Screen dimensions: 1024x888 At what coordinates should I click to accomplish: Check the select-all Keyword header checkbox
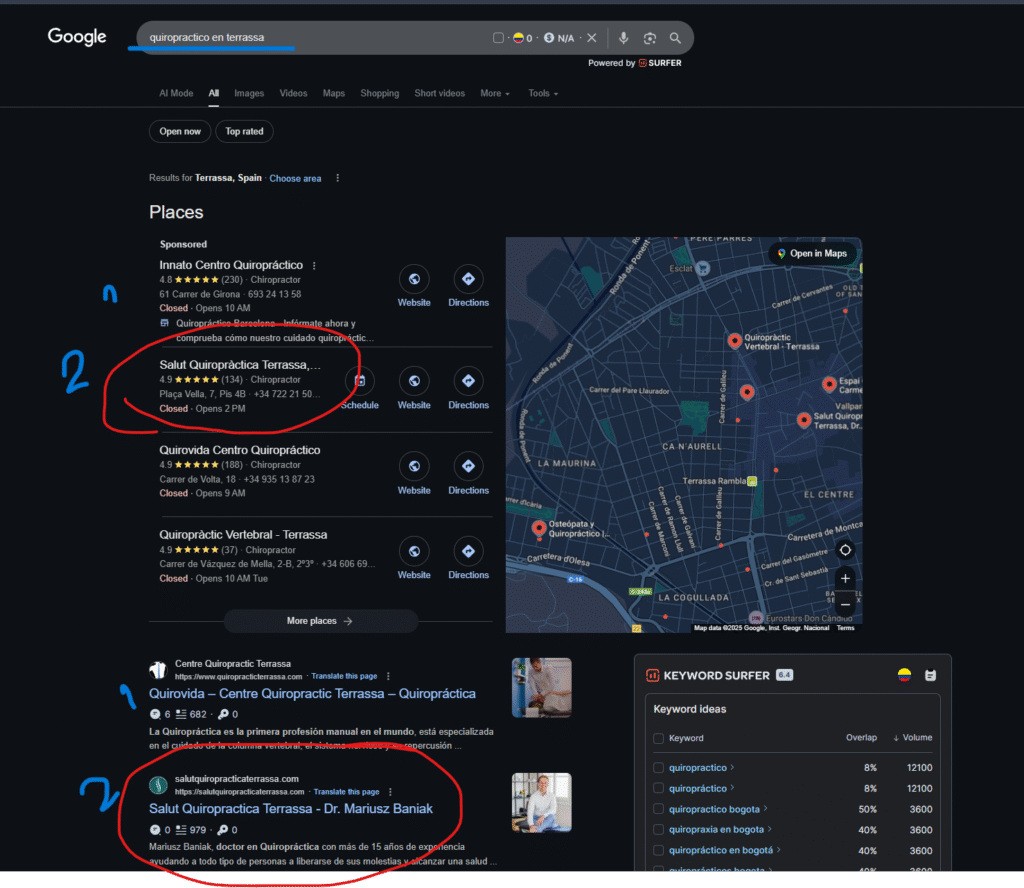[658, 738]
